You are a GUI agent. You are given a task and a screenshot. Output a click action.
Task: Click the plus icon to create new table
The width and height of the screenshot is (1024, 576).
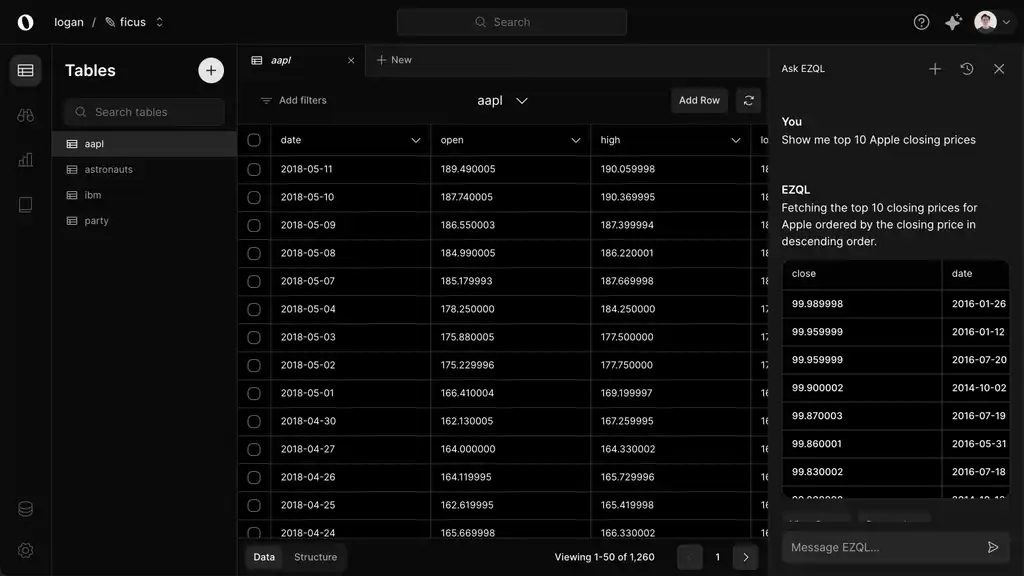coord(211,70)
